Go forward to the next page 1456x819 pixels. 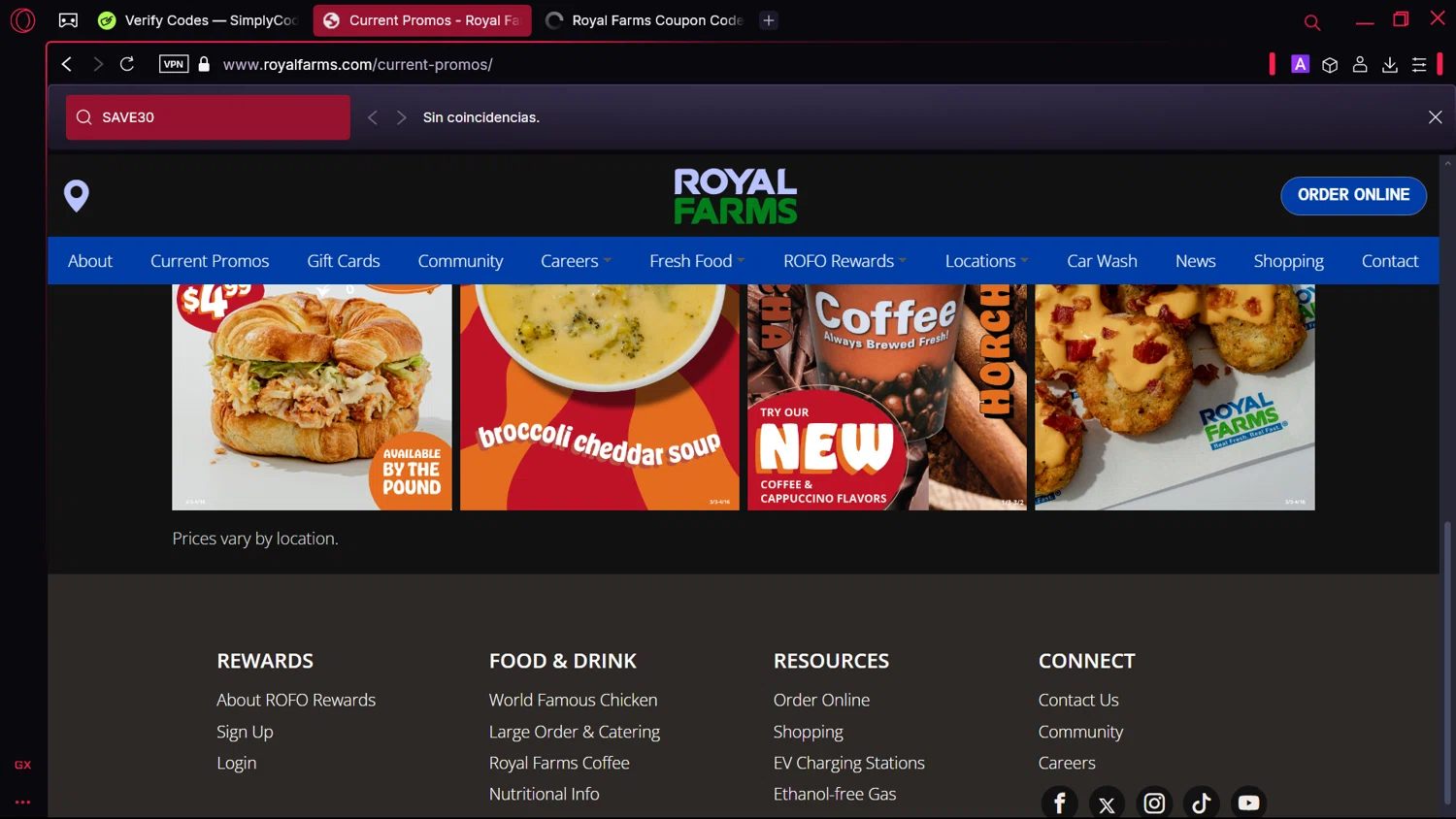[97, 64]
